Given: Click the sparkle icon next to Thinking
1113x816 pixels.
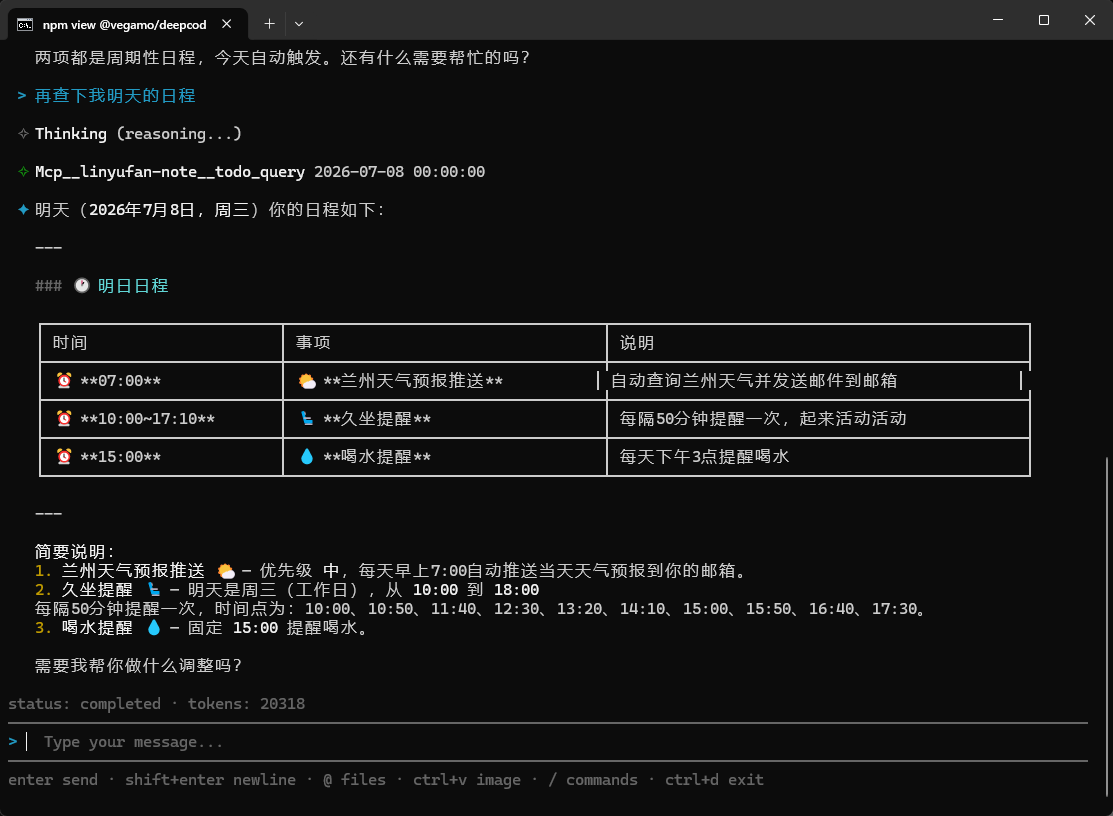Looking at the screenshot, I should click(23, 133).
